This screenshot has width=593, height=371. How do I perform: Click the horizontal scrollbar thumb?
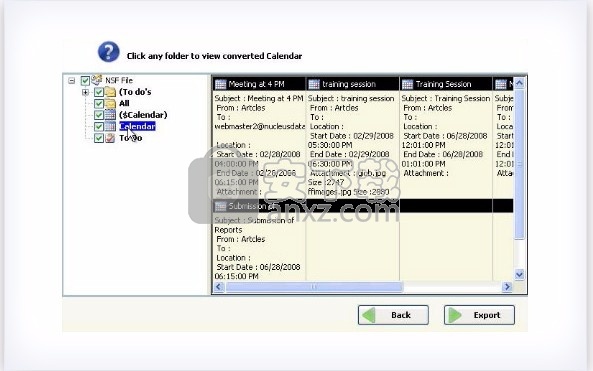coord(314,287)
